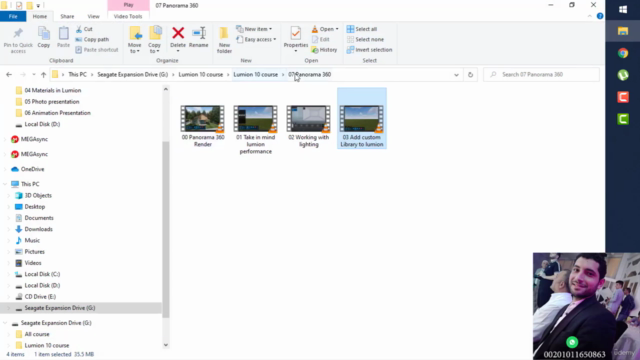Viewport: 640px width, 360px height.
Task: Open the address bar history dropdown
Action: tap(456, 75)
